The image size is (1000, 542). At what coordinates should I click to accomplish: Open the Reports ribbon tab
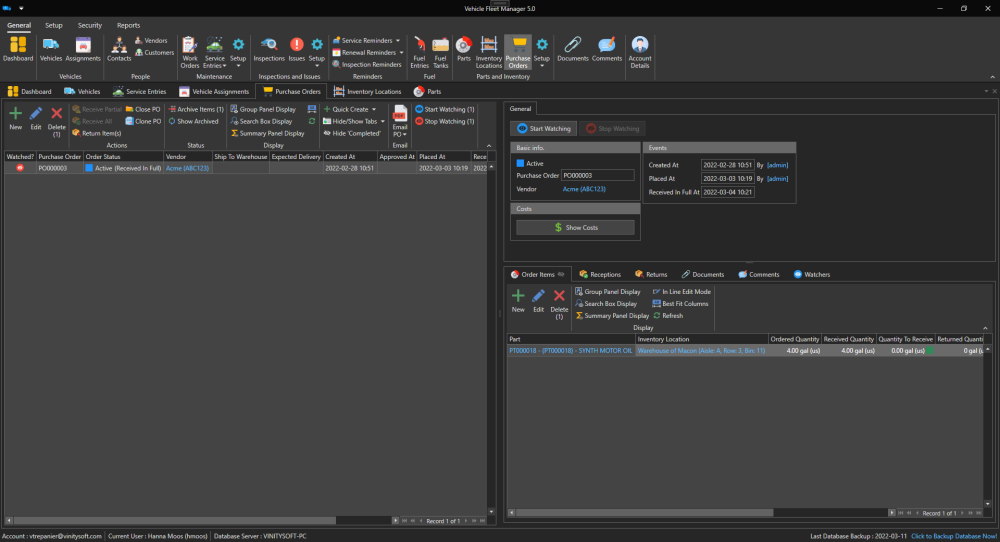[128, 26]
